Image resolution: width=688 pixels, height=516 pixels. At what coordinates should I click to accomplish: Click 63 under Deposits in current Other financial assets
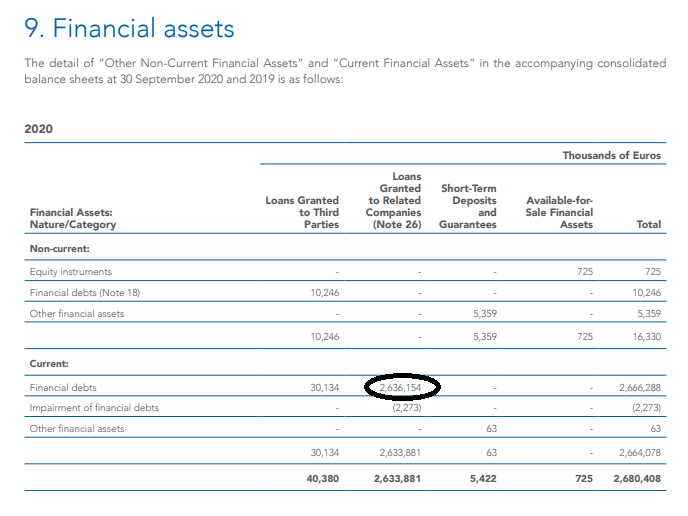(x=491, y=429)
